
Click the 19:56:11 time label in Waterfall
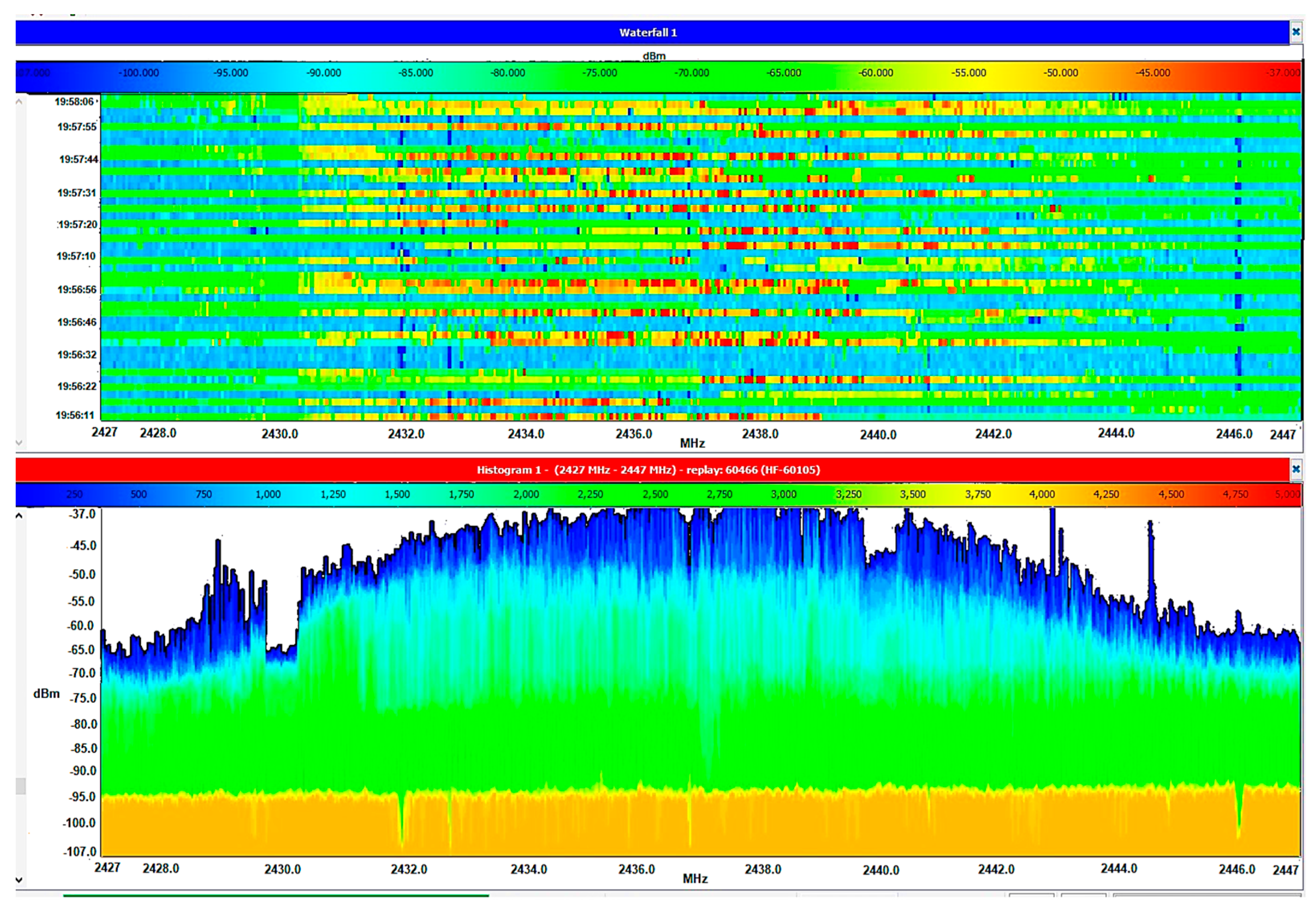coord(75,415)
